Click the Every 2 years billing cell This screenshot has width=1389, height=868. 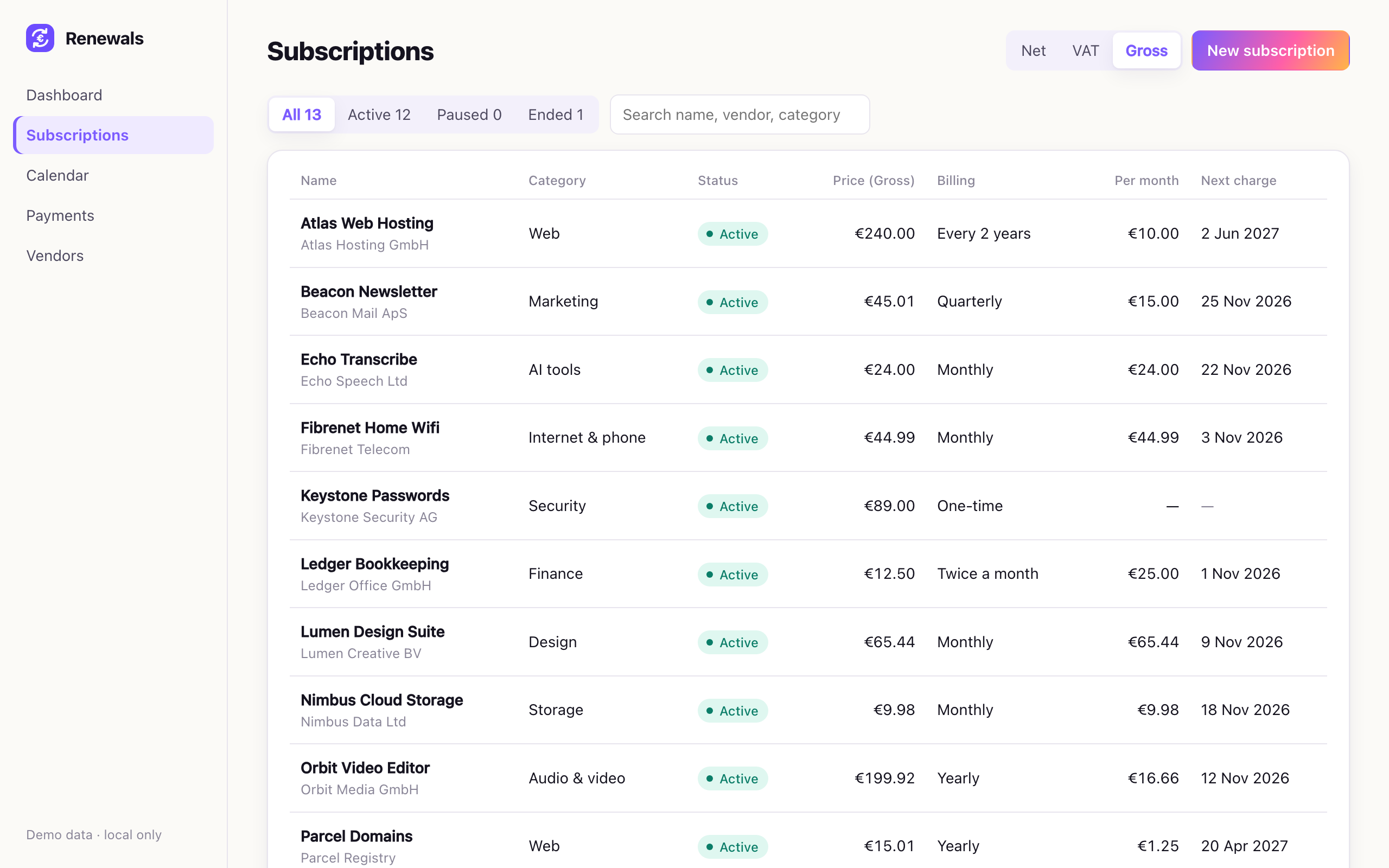[984, 233]
